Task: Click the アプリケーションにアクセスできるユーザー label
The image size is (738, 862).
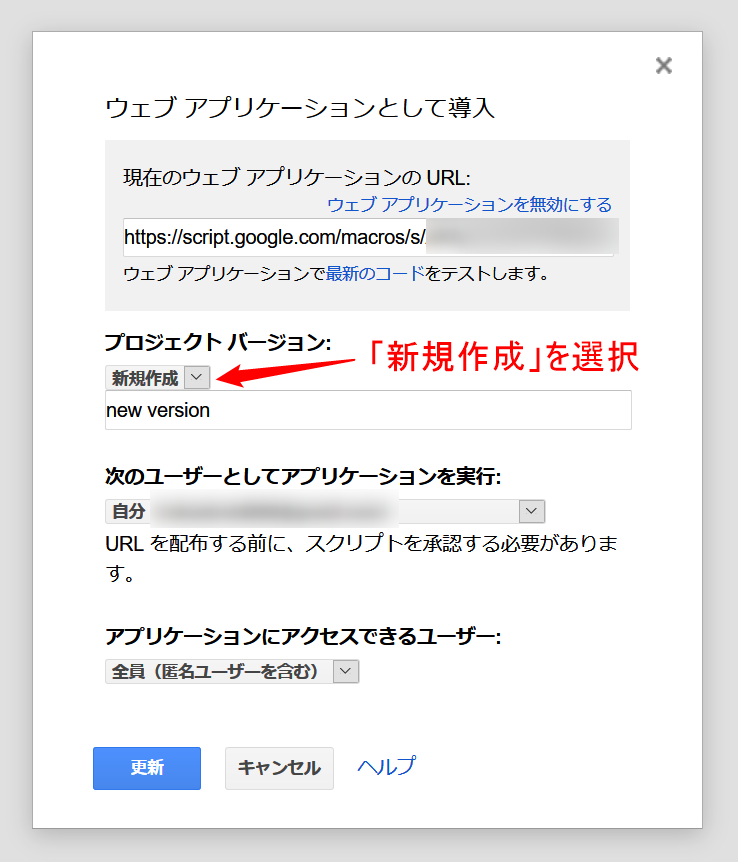Action: point(303,637)
